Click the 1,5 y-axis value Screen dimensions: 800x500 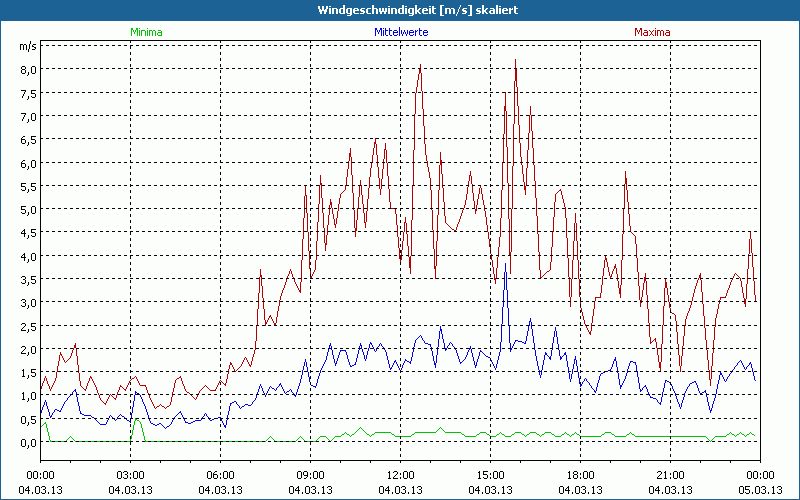29,373
